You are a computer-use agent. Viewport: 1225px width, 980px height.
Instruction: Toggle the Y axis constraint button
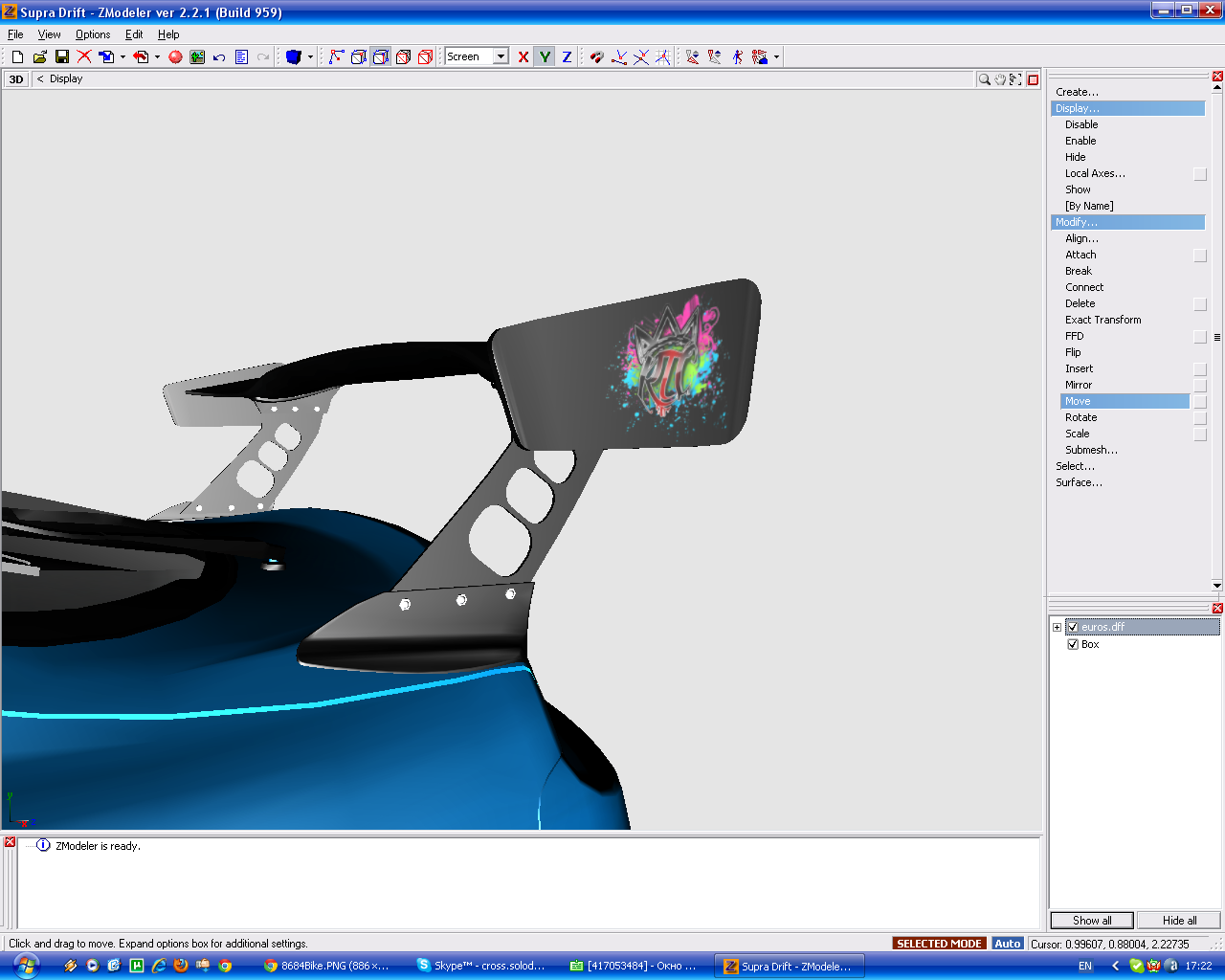[x=545, y=57]
